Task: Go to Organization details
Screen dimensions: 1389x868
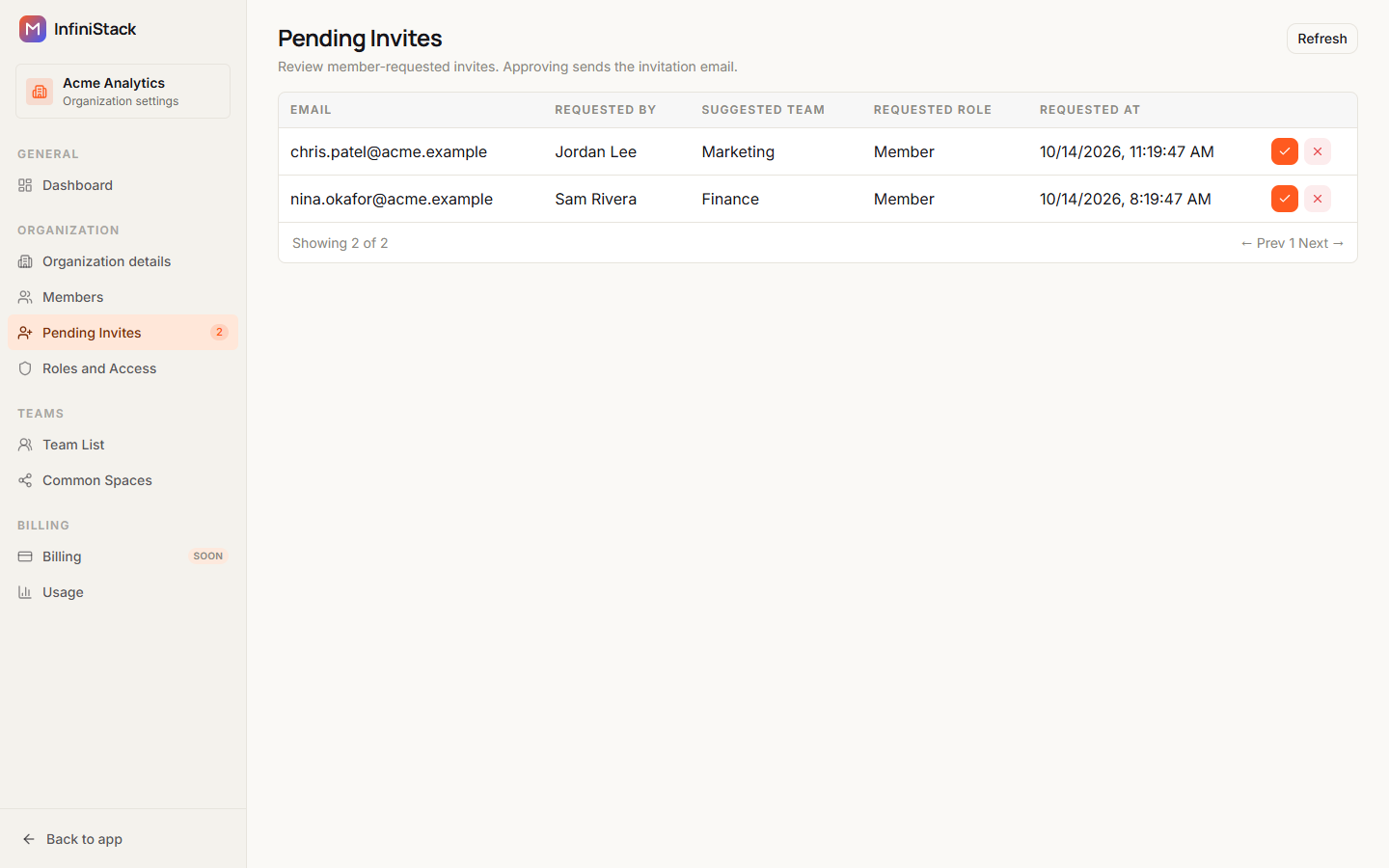Action: [x=123, y=261]
